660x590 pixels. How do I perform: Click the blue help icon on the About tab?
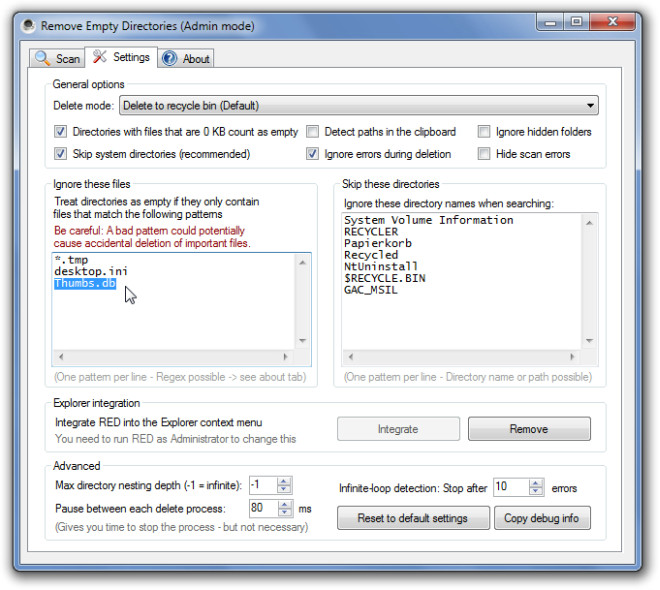[x=169, y=59]
